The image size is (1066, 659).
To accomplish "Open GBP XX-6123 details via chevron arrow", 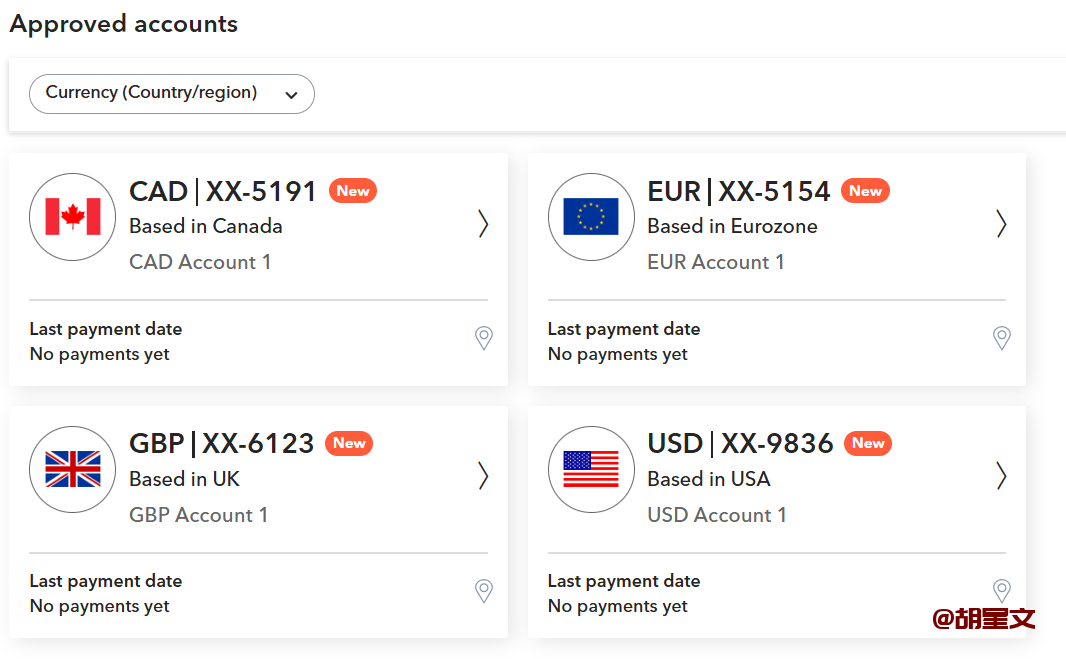I will (483, 476).
